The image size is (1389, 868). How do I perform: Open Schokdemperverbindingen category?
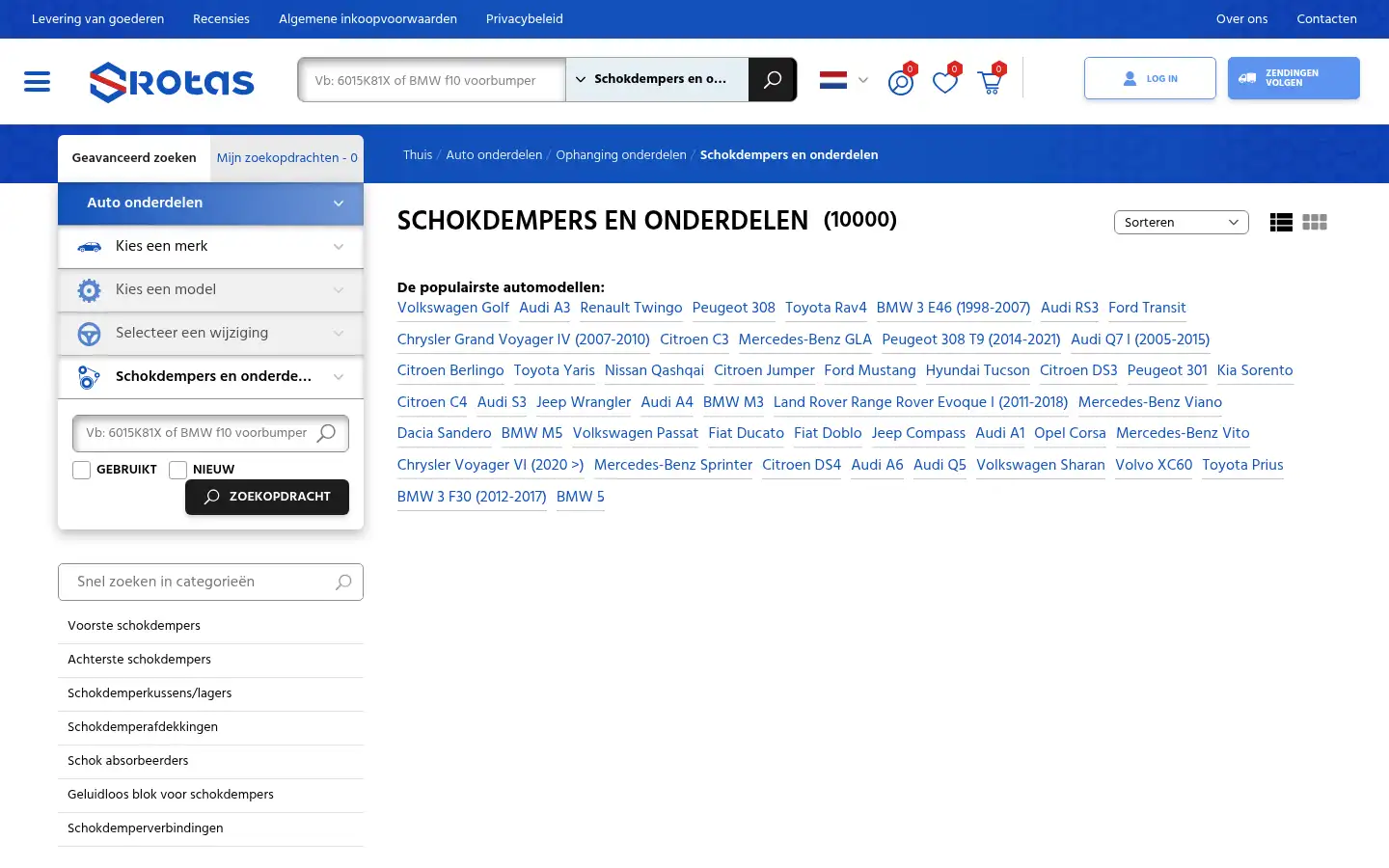210,829
